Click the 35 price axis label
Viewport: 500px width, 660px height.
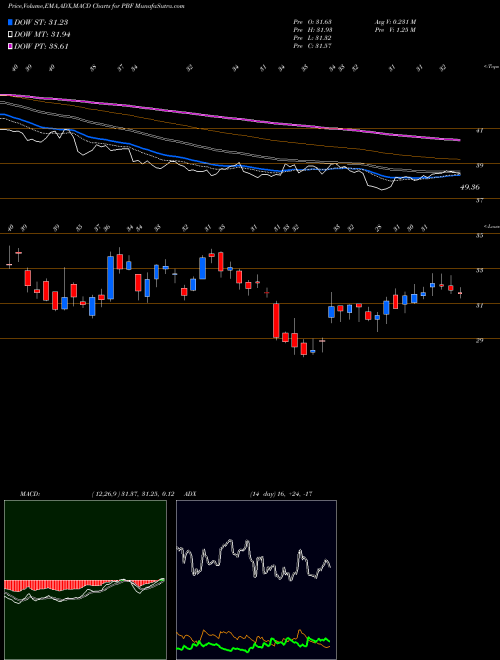pyautogui.click(x=479, y=236)
